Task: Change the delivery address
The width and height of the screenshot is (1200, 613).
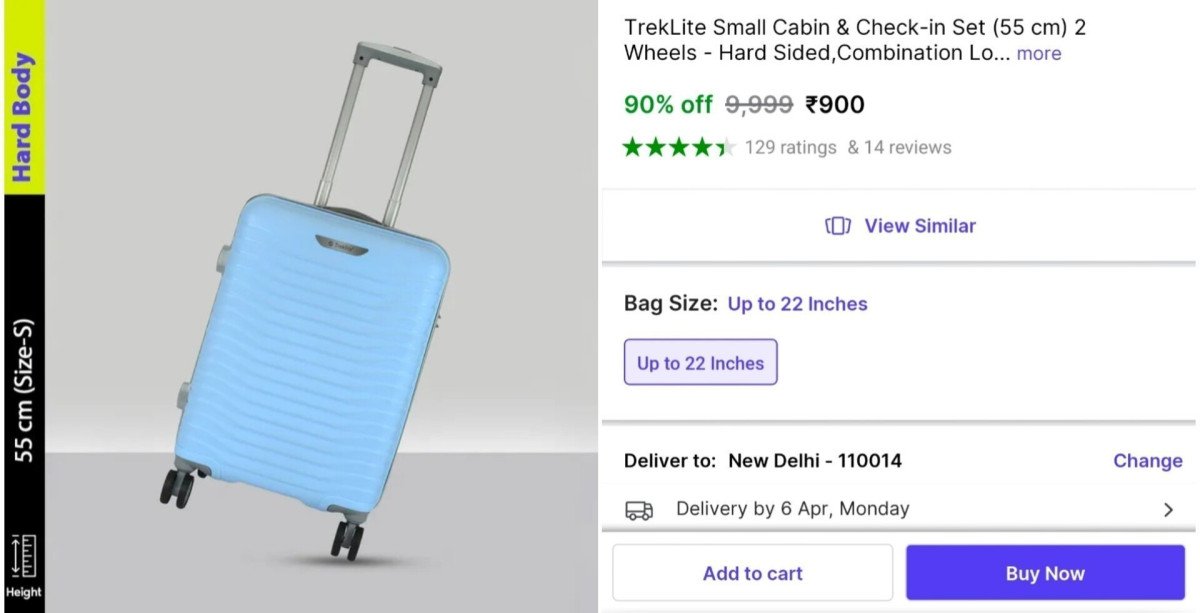Action: pos(1147,461)
